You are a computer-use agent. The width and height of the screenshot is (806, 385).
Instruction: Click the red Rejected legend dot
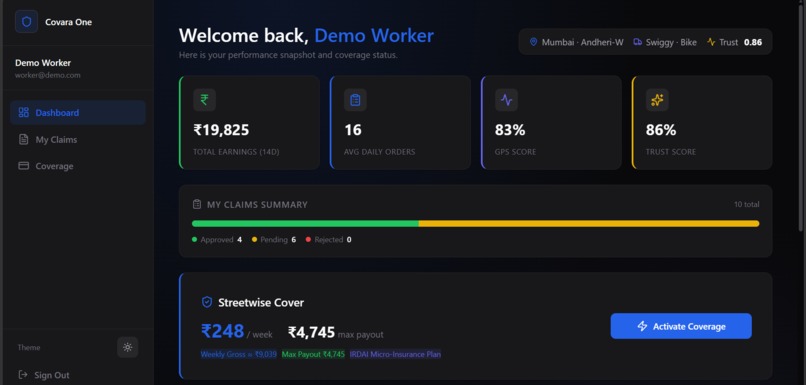[x=308, y=240]
